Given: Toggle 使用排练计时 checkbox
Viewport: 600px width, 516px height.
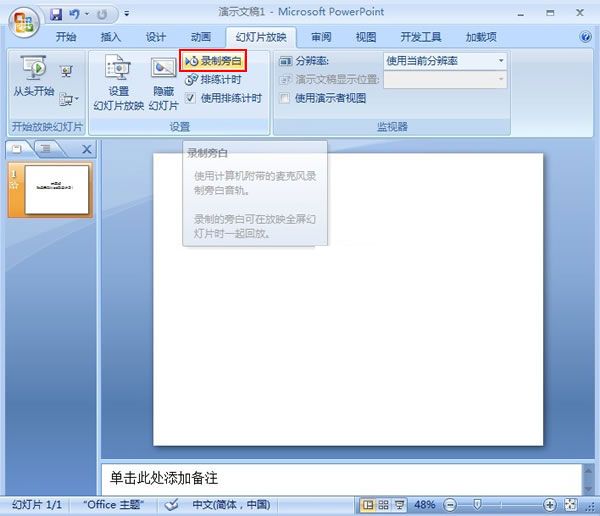Looking at the screenshot, I should (x=190, y=98).
